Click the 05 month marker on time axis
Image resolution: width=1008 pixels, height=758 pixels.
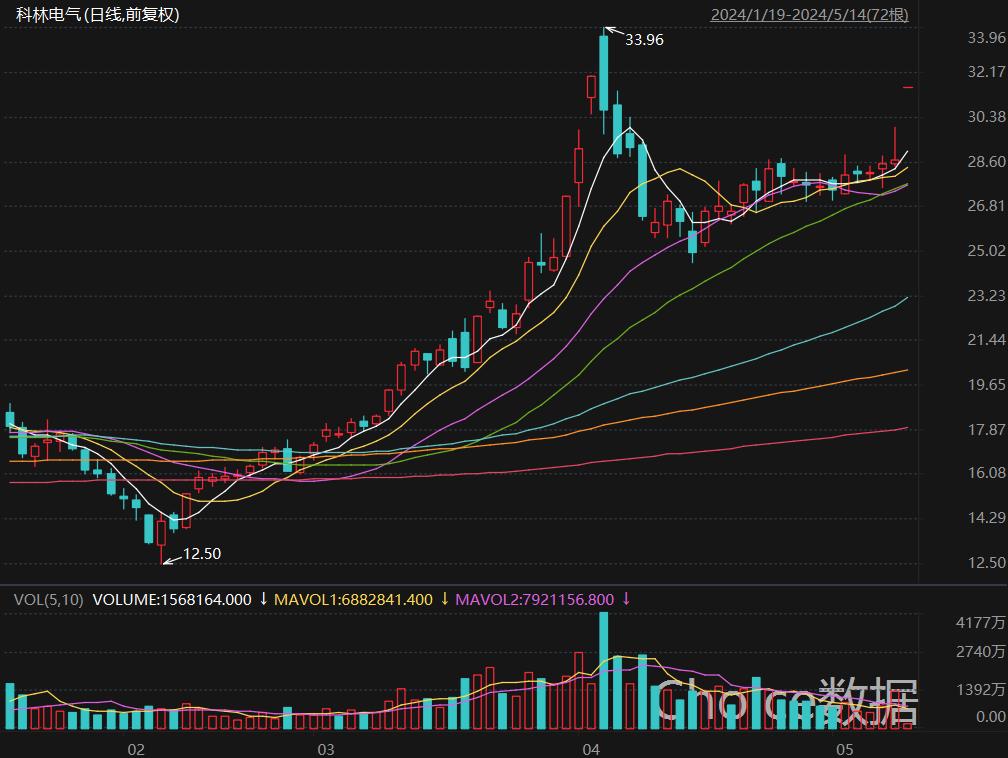845,749
